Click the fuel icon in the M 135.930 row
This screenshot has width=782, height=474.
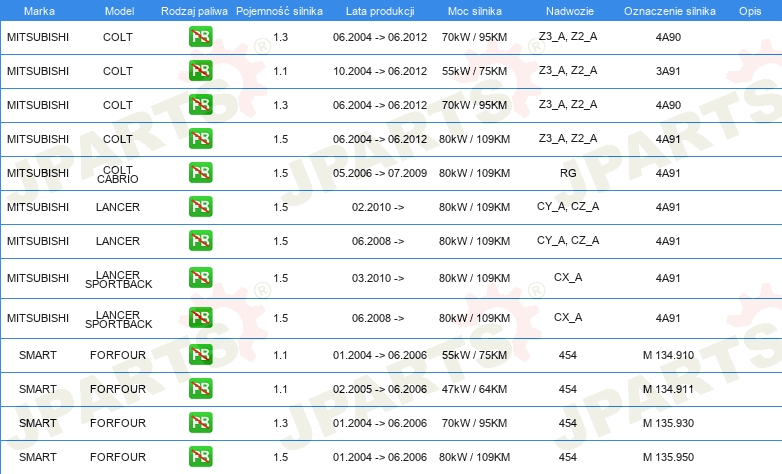200,423
